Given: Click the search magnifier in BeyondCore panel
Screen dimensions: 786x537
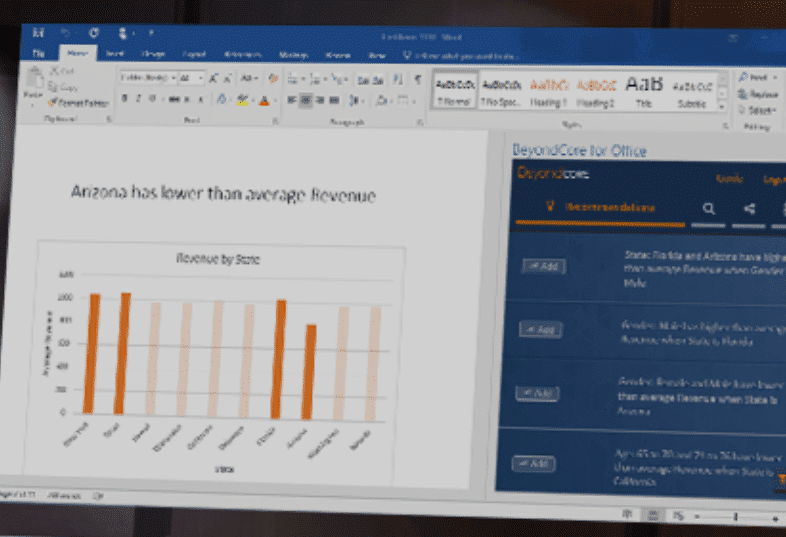Looking at the screenshot, I should pyautogui.click(x=708, y=208).
